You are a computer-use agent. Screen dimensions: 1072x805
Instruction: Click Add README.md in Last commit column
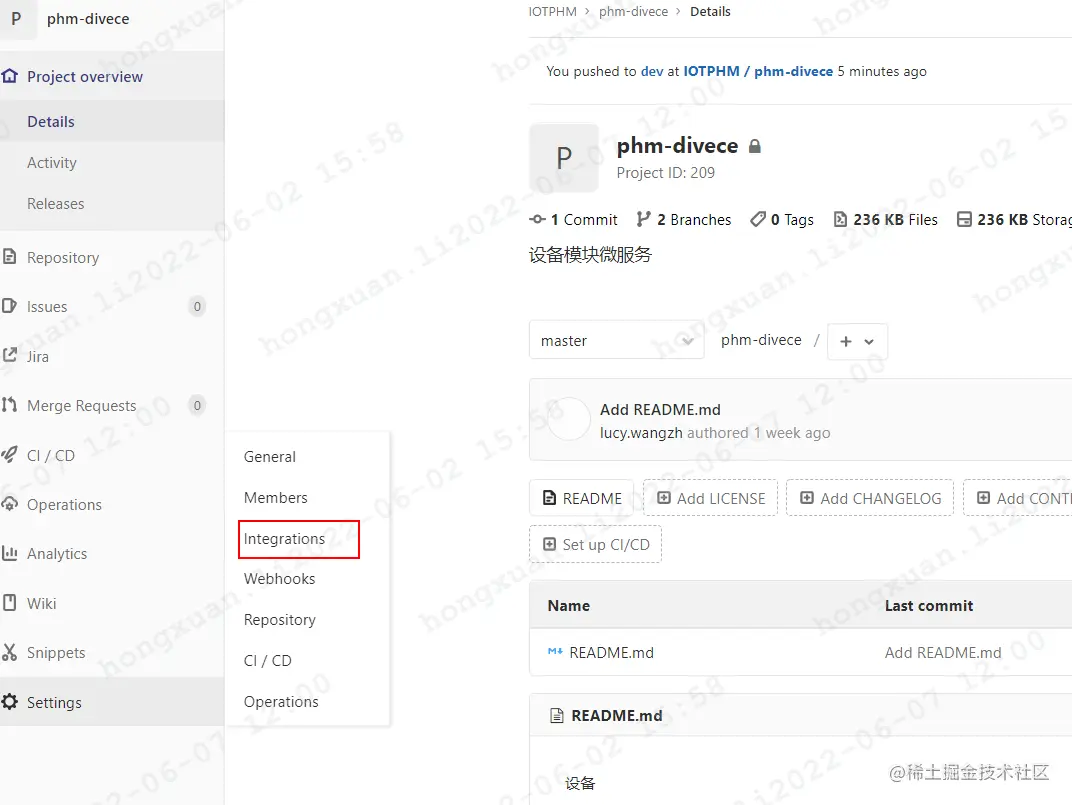pos(943,652)
